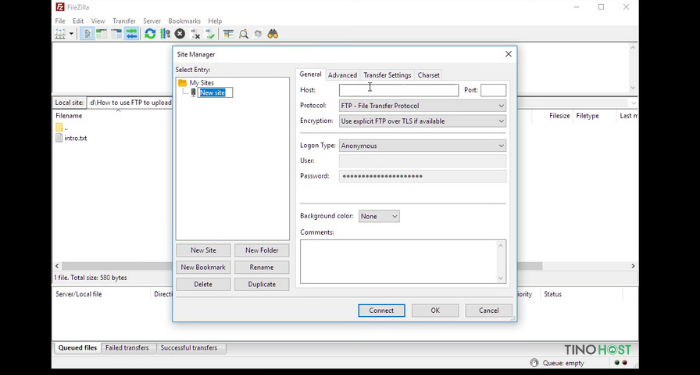Select the General tab
The width and height of the screenshot is (700, 375).
(310, 74)
